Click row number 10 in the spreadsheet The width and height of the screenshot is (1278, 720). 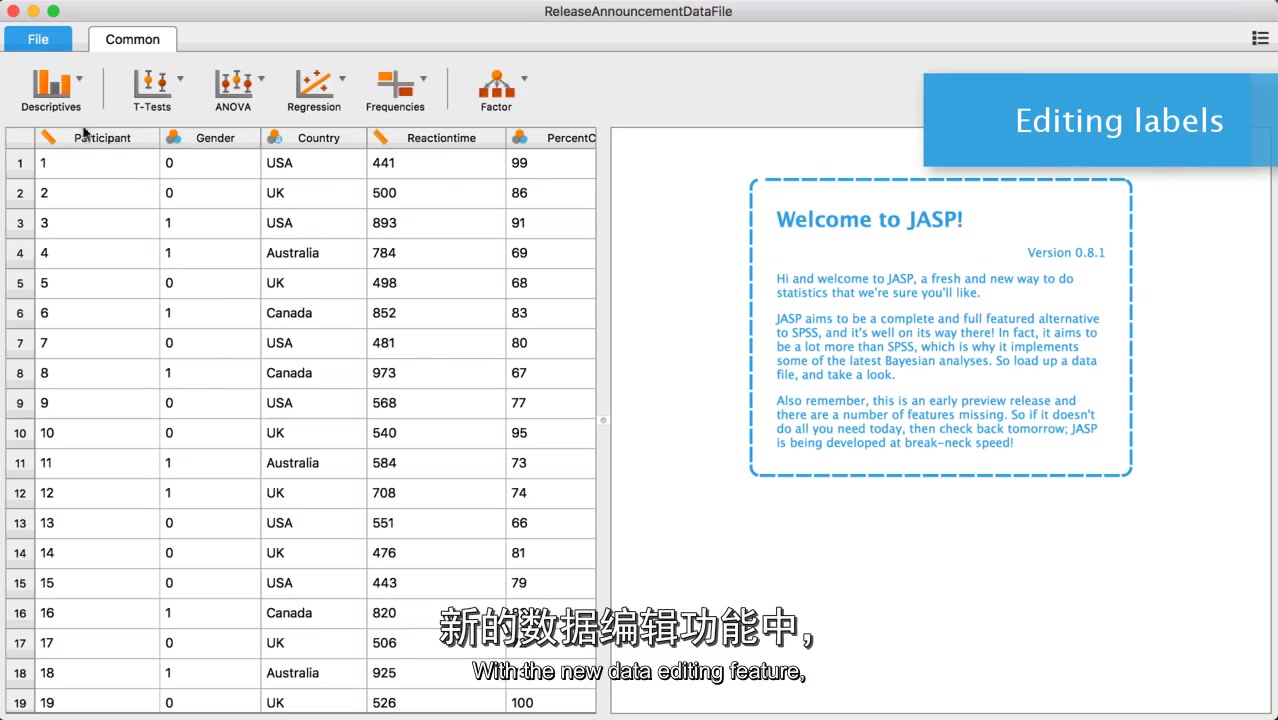(x=19, y=432)
